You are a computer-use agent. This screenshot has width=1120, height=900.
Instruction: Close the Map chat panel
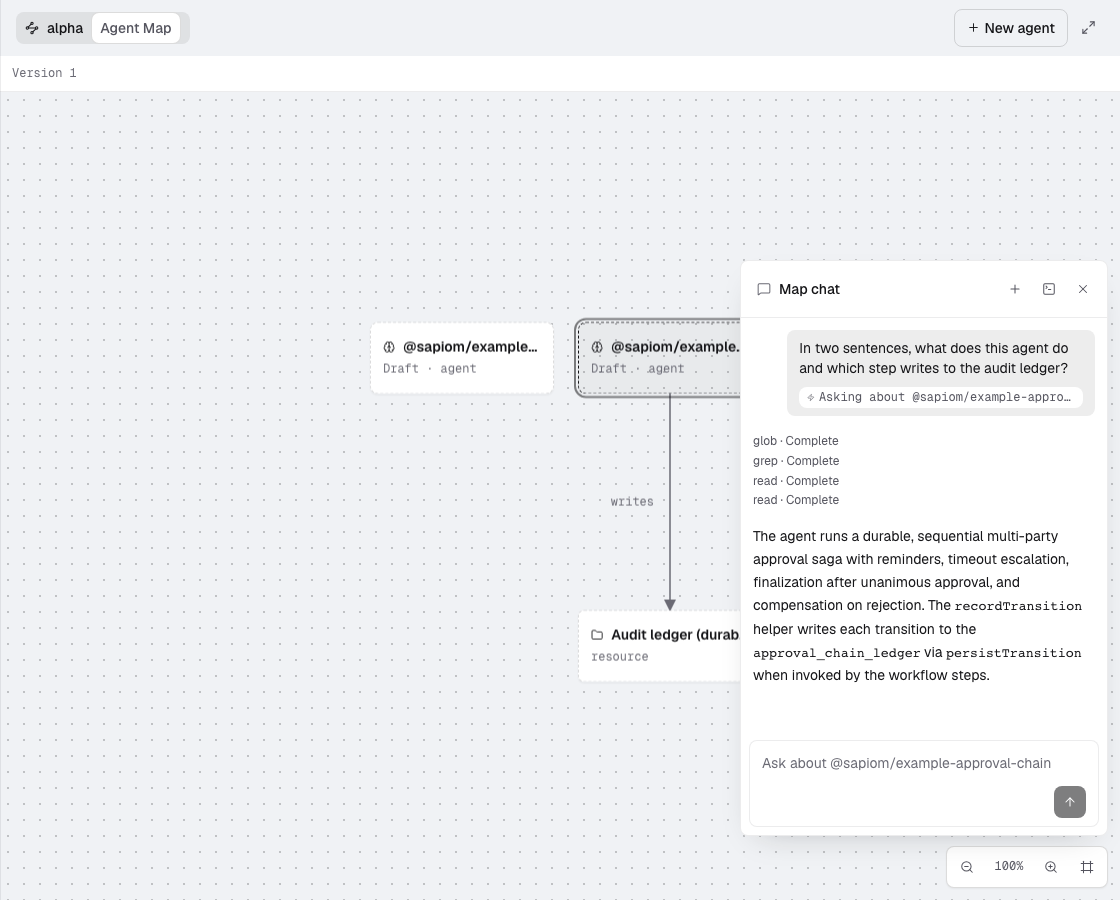pyautogui.click(x=1083, y=289)
